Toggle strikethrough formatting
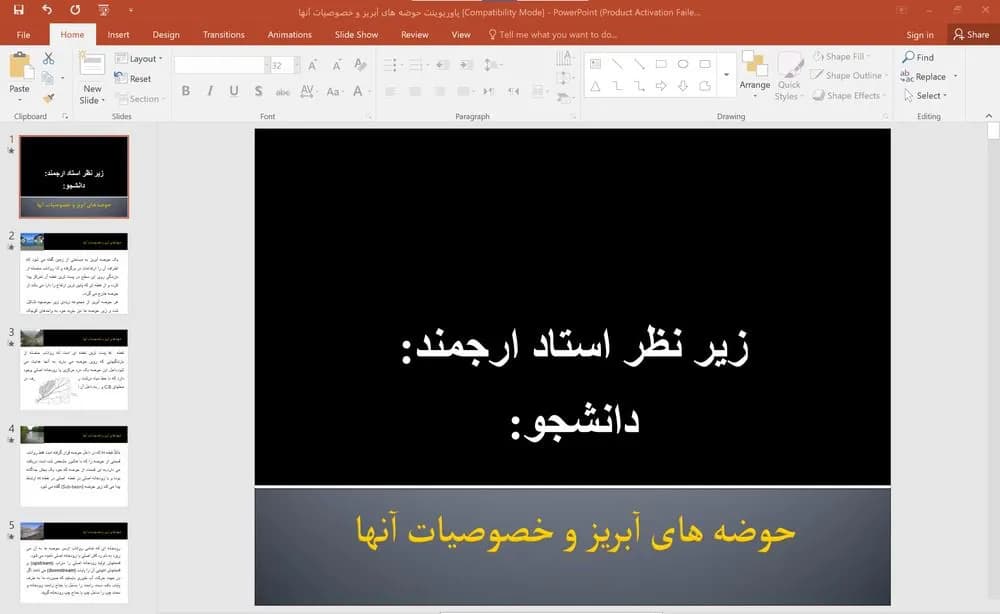The width and height of the screenshot is (1000, 614). click(x=283, y=92)
